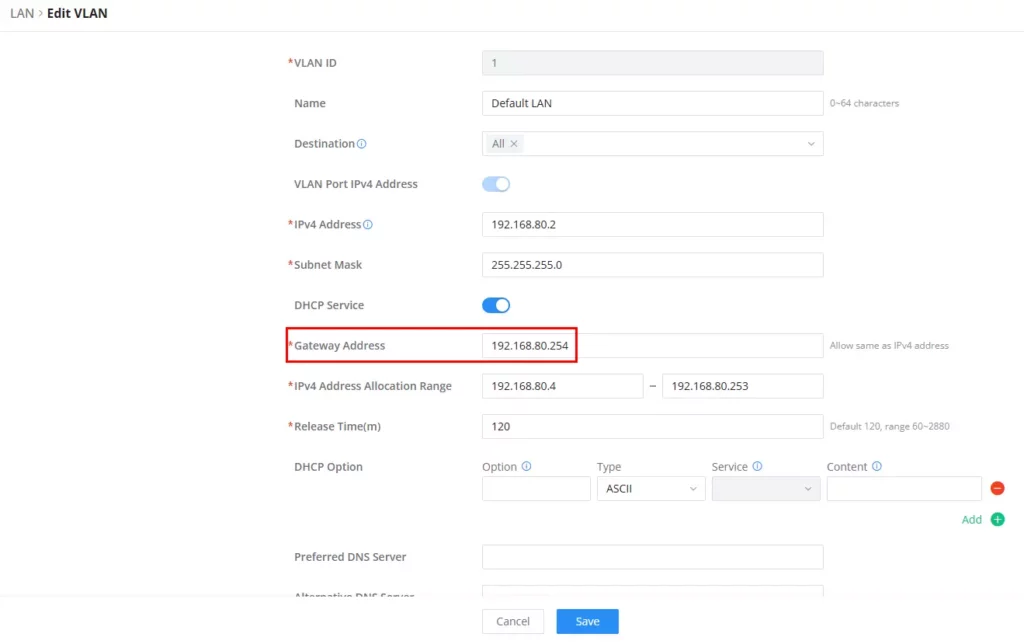The width and height of the screenshot is (1024, 644).
Task: Remove the All tag from Destination
Action: click(x=514, y=144)
